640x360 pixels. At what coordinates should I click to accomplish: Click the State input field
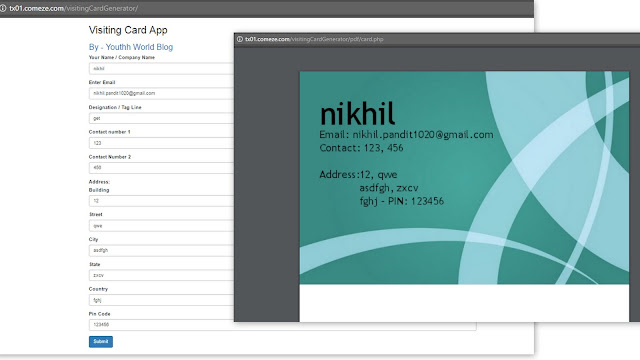point(162,276)
